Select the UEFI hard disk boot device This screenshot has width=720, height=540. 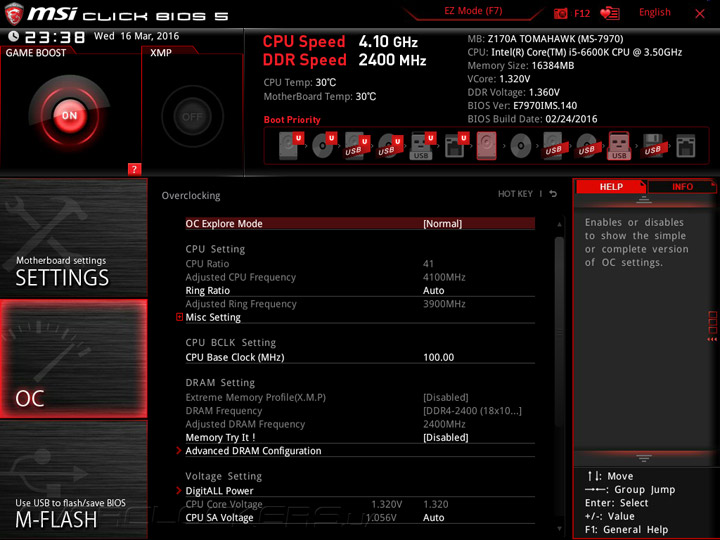click(x=290, y=146)
